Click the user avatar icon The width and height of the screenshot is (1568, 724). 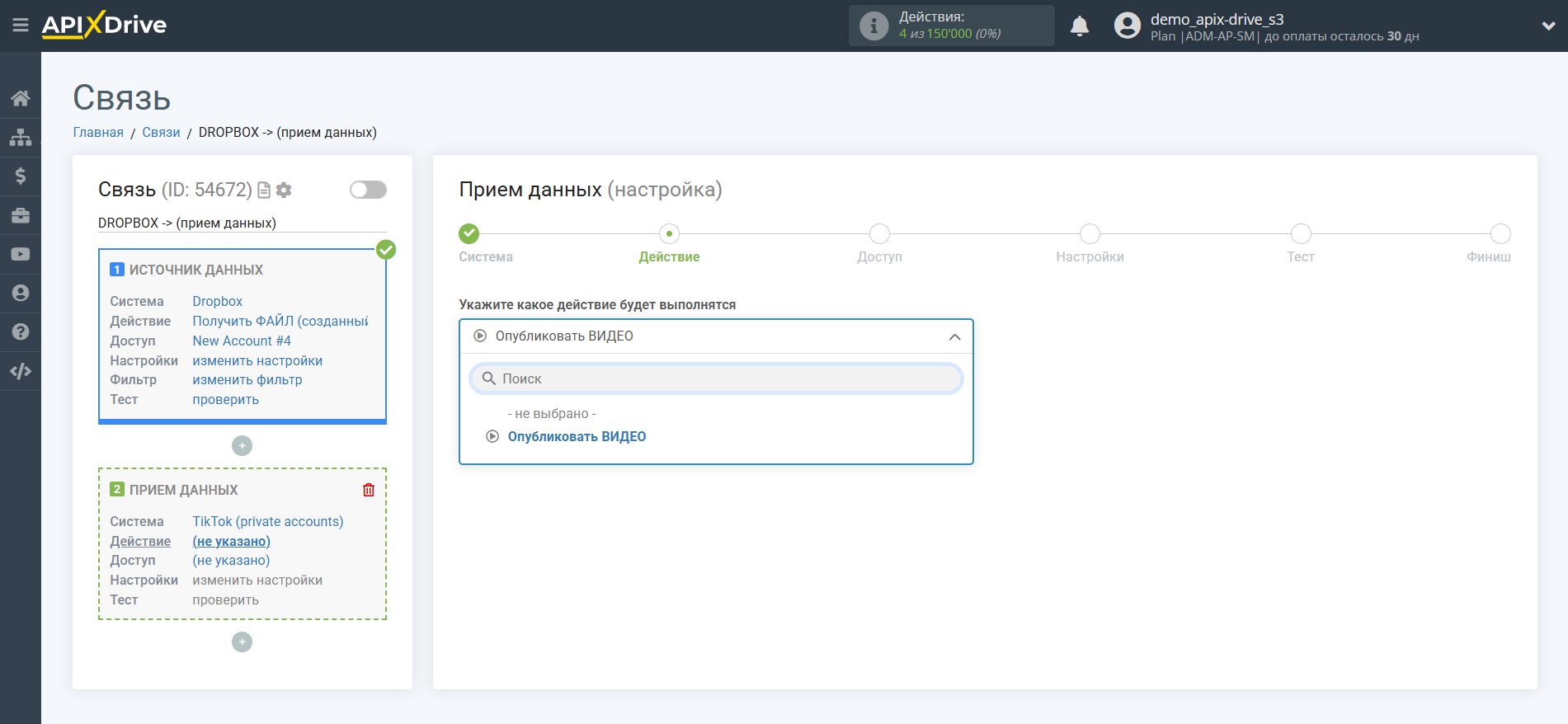[x=1128, y=26]
